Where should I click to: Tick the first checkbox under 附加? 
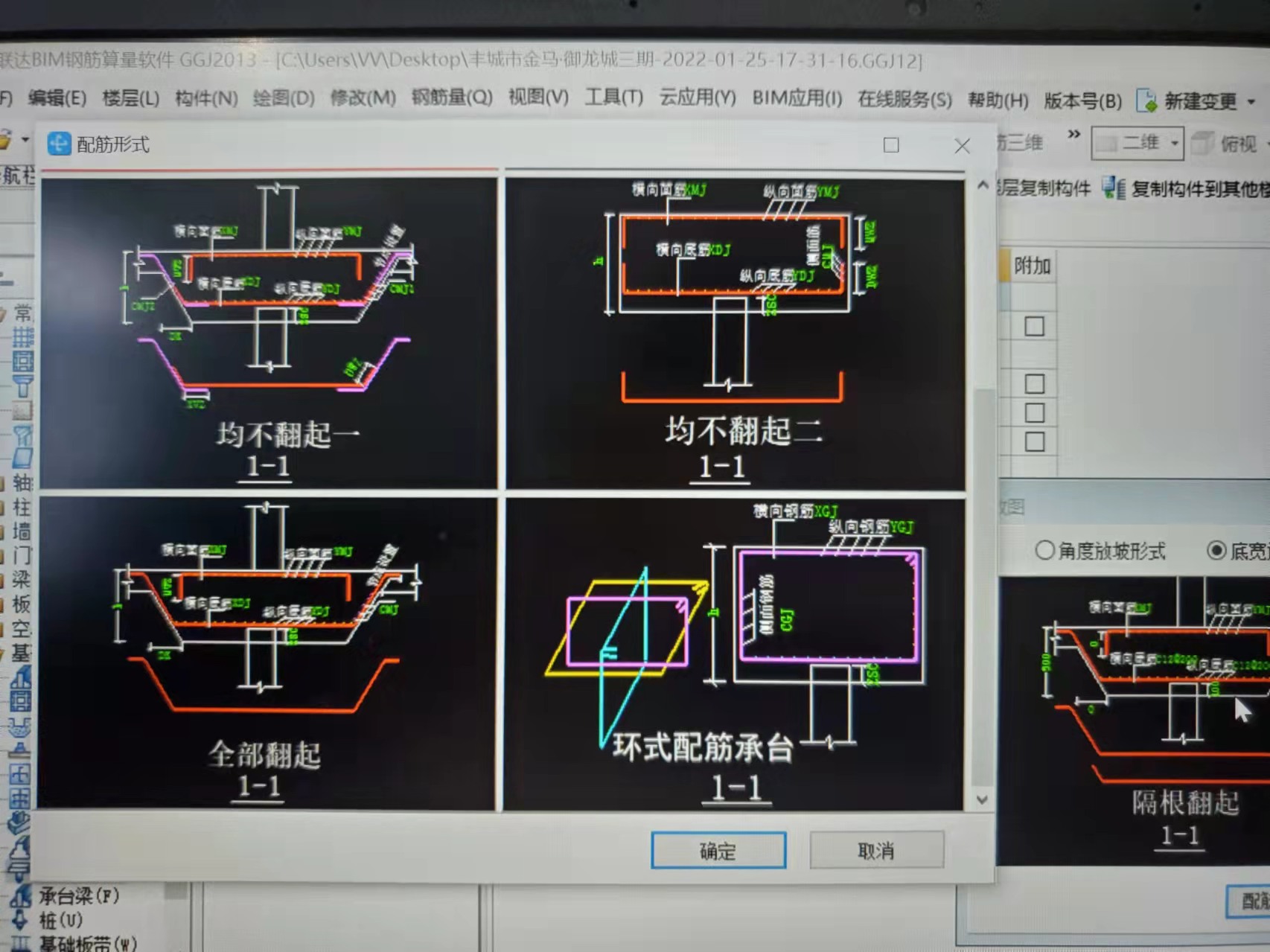(1034, 326)
